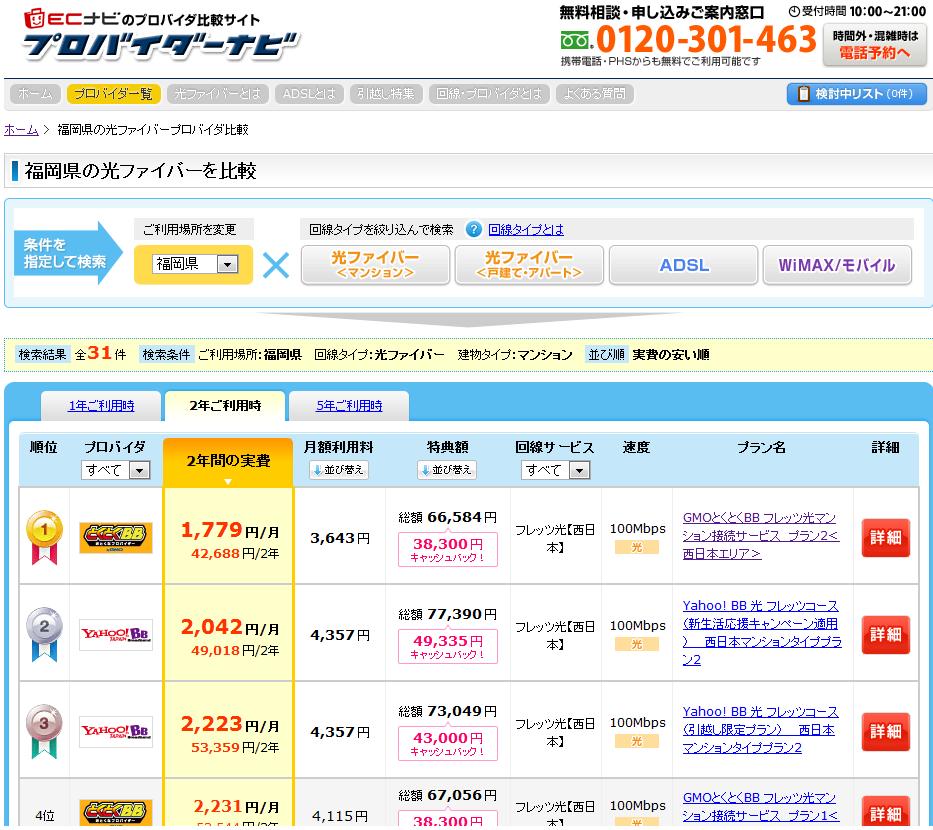Open the rank 1 GMOとくとくBB プラン2 plan link
This screenshot has width=933, height=830.
[x=760, y=535]
